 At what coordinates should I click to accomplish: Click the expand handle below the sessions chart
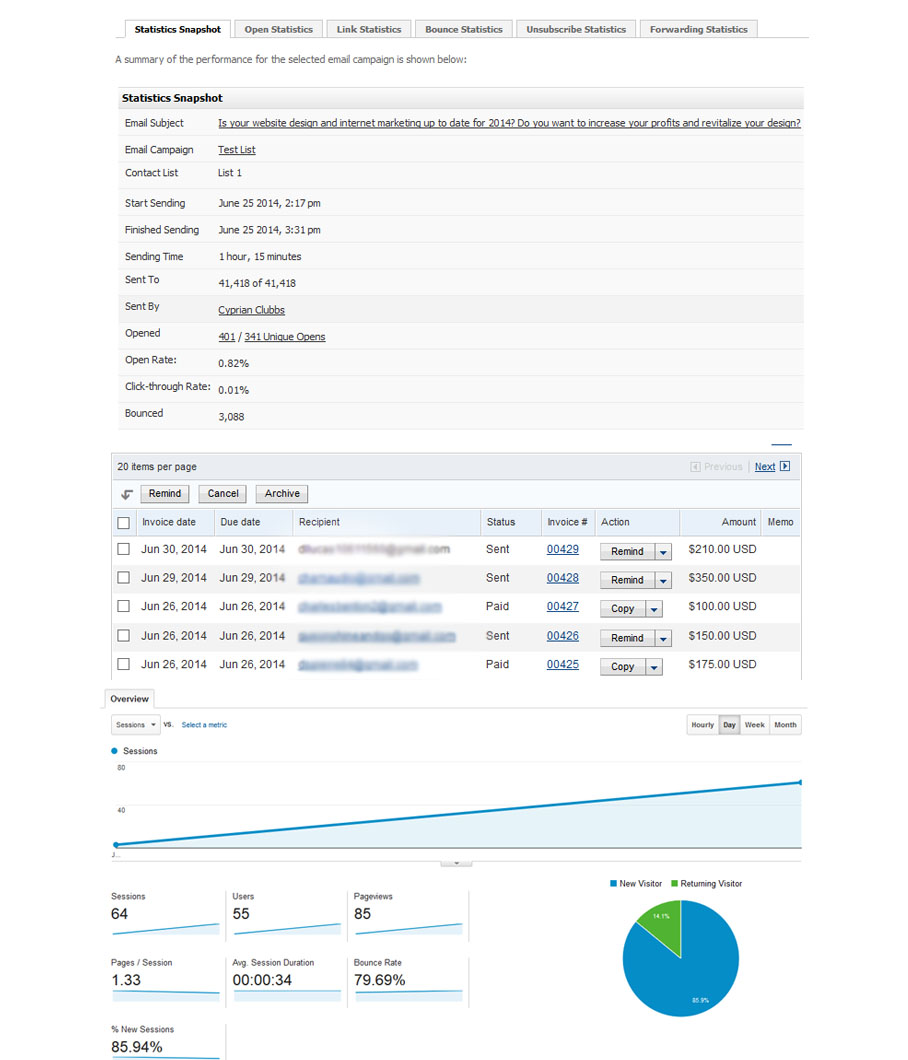(456, 861)
